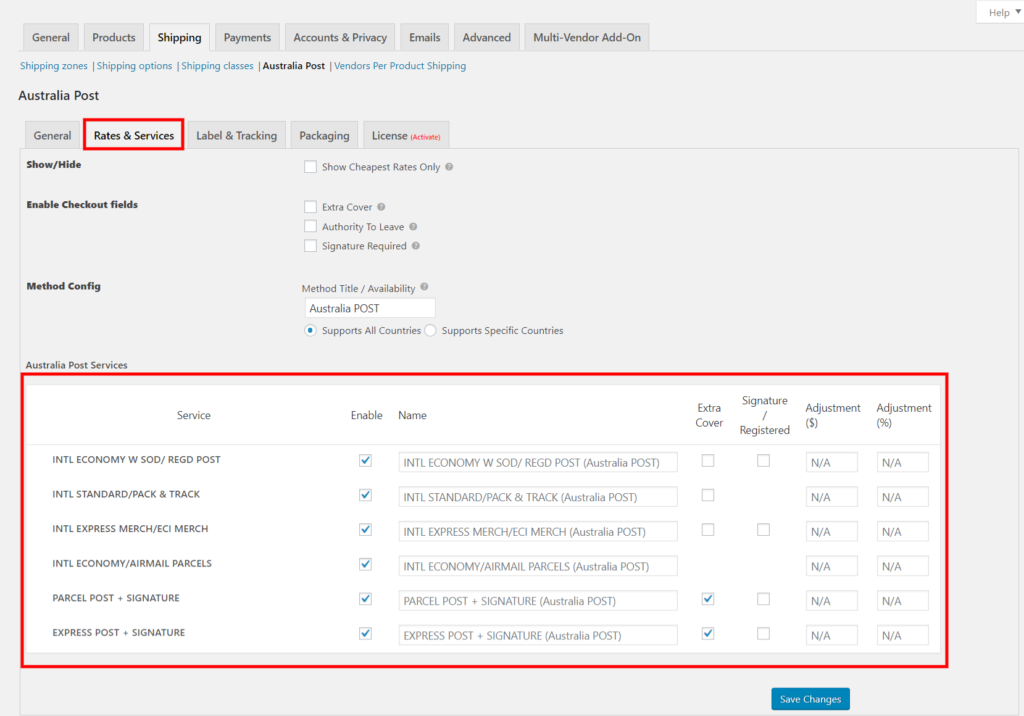
Task: Check the Extra Cover checkout field option
Action: pyautogui.click(x=310, y=205)
